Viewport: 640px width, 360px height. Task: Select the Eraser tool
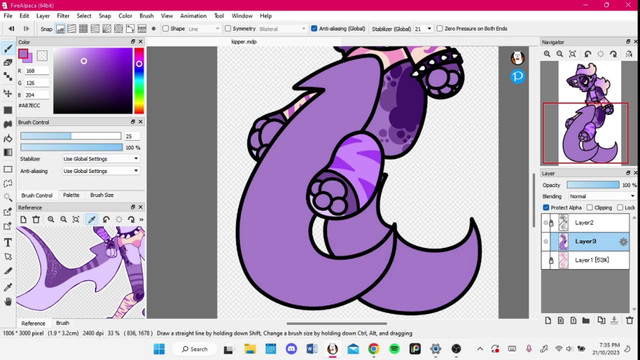click(x=8, y=62)
